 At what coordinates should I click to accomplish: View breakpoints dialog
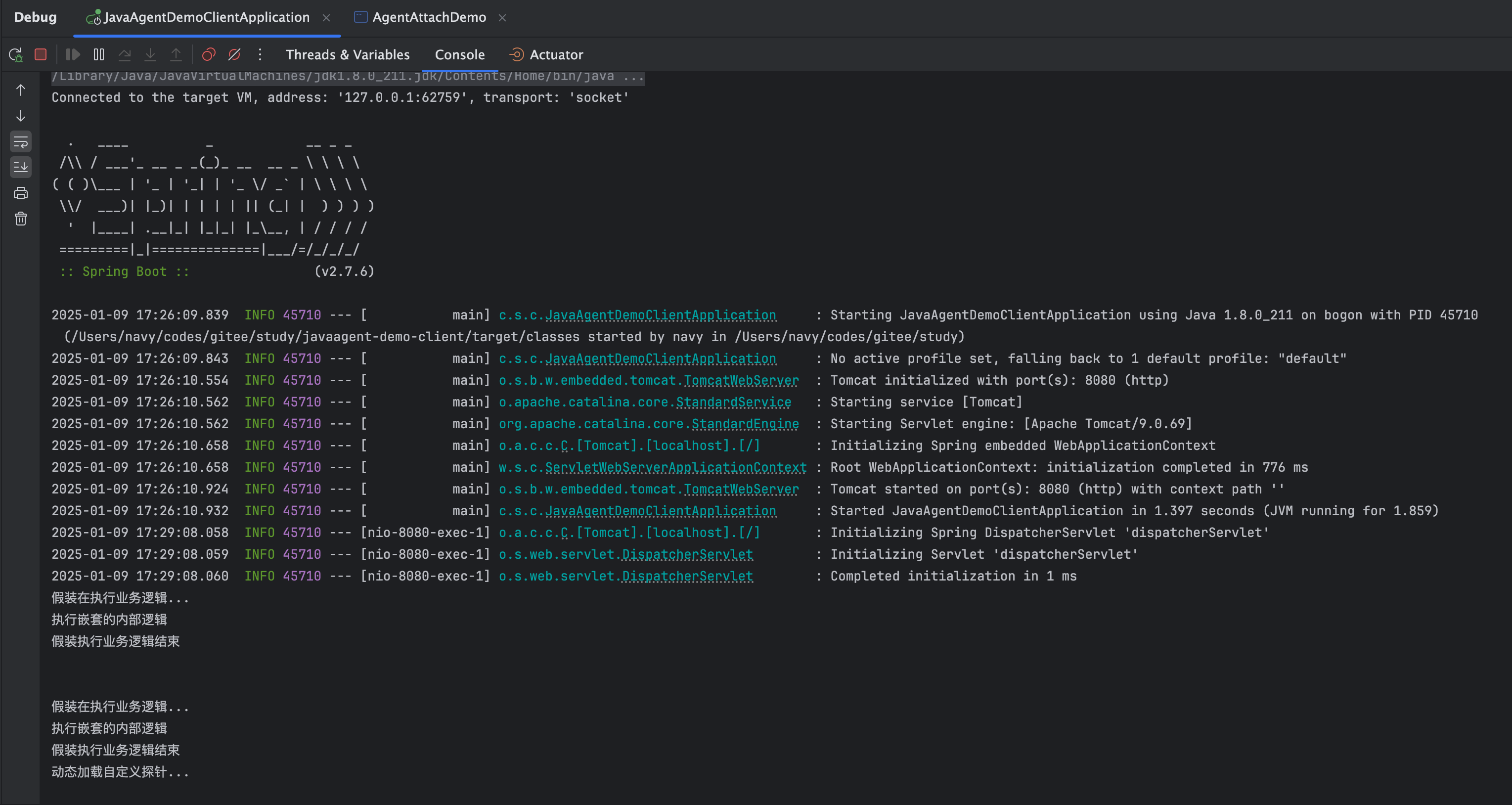coord(208,54)
